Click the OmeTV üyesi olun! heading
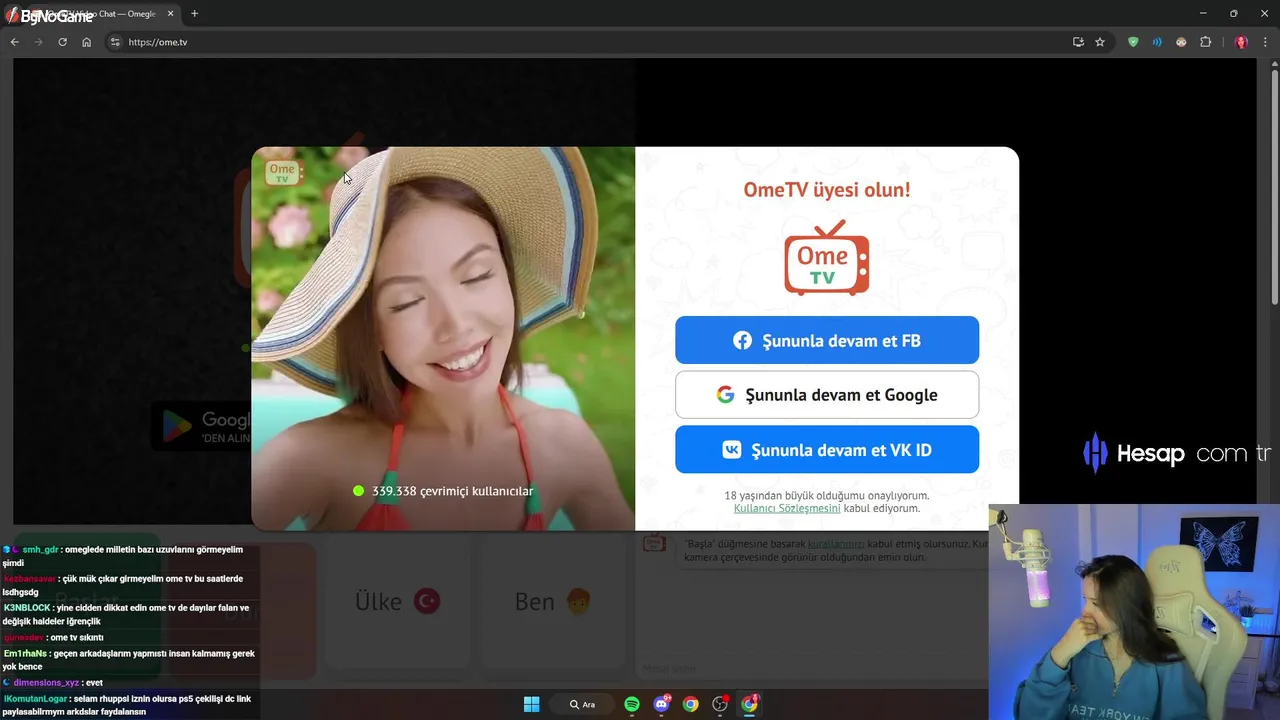Image resolution: width=1280 pixels, height=720 pixels. [827, 189]
